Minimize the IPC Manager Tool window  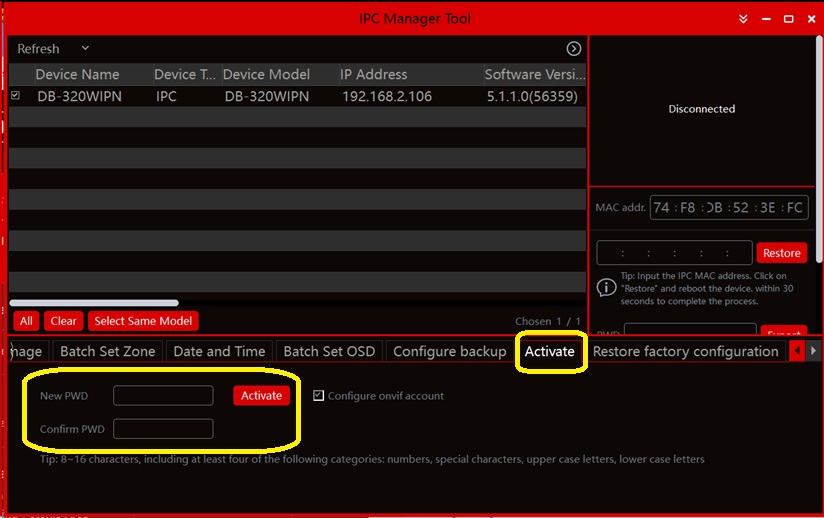765,19
